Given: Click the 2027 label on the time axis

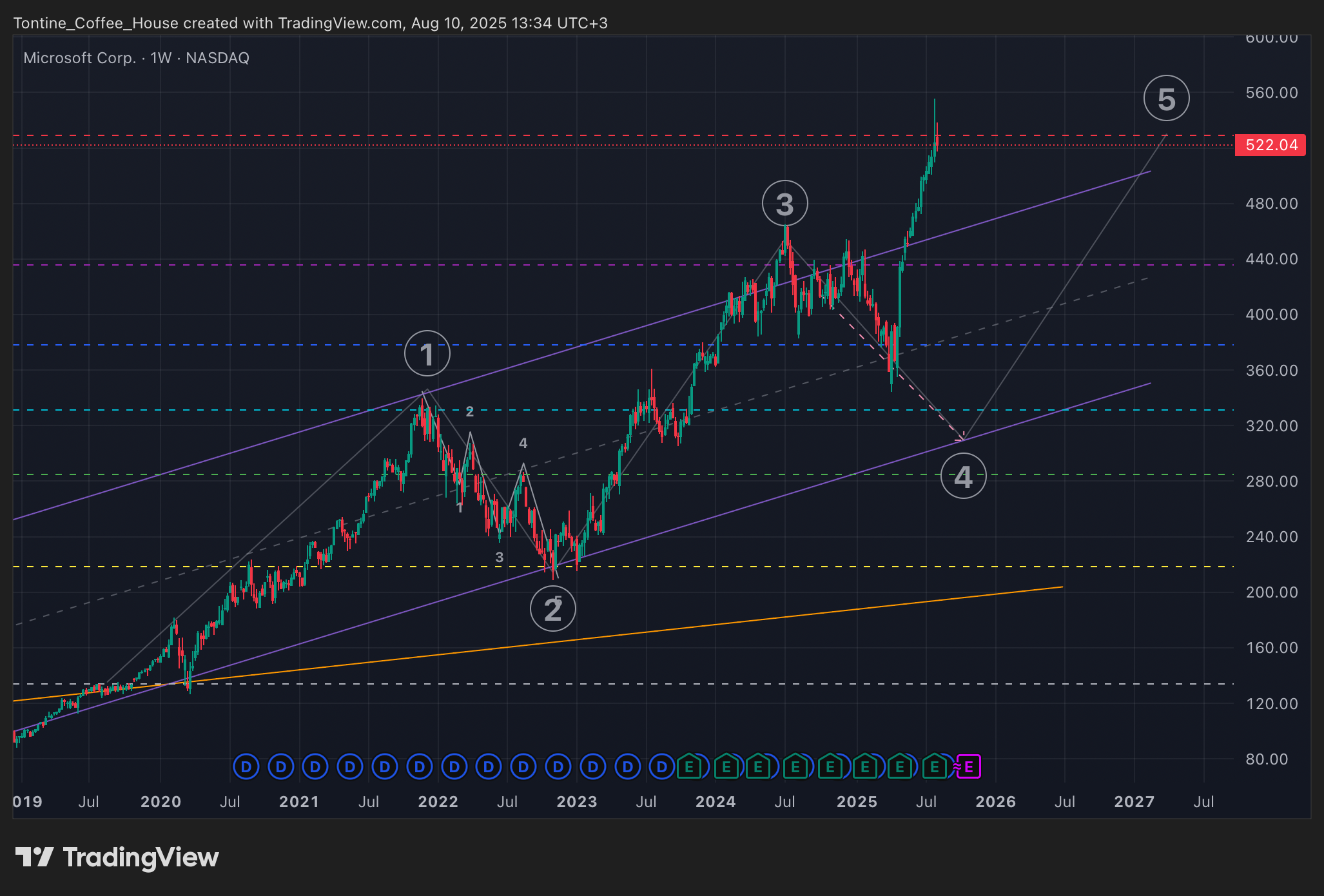Looking at the screenshot, I should click(1134, 802).
